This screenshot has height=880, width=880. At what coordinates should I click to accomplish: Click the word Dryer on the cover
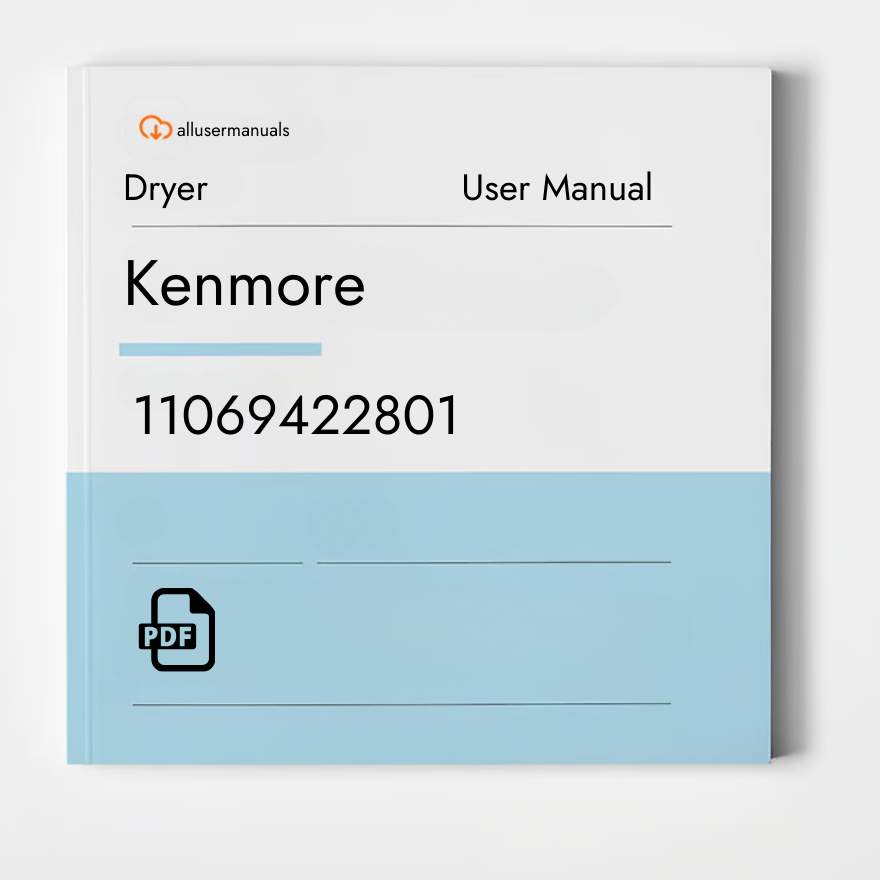point(166,189)
